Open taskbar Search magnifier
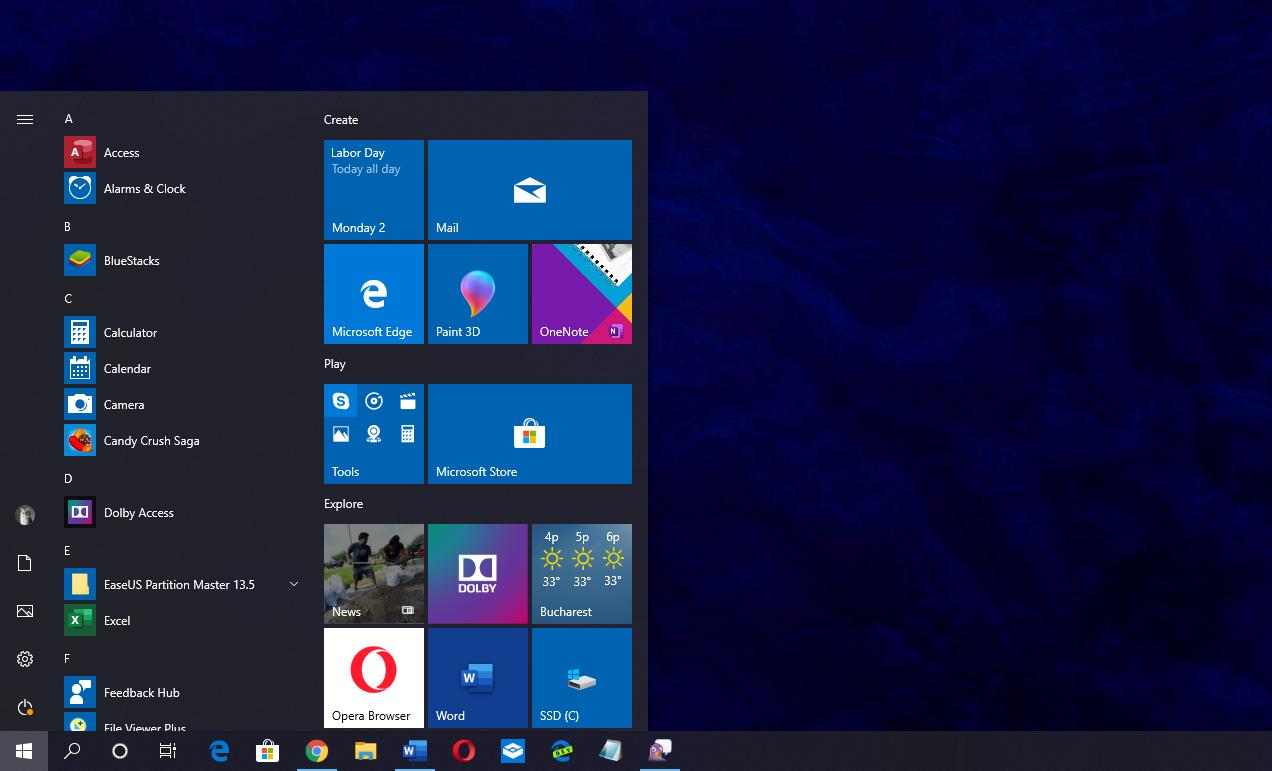The image size is (1272, 771). click(x=72, y=751)
